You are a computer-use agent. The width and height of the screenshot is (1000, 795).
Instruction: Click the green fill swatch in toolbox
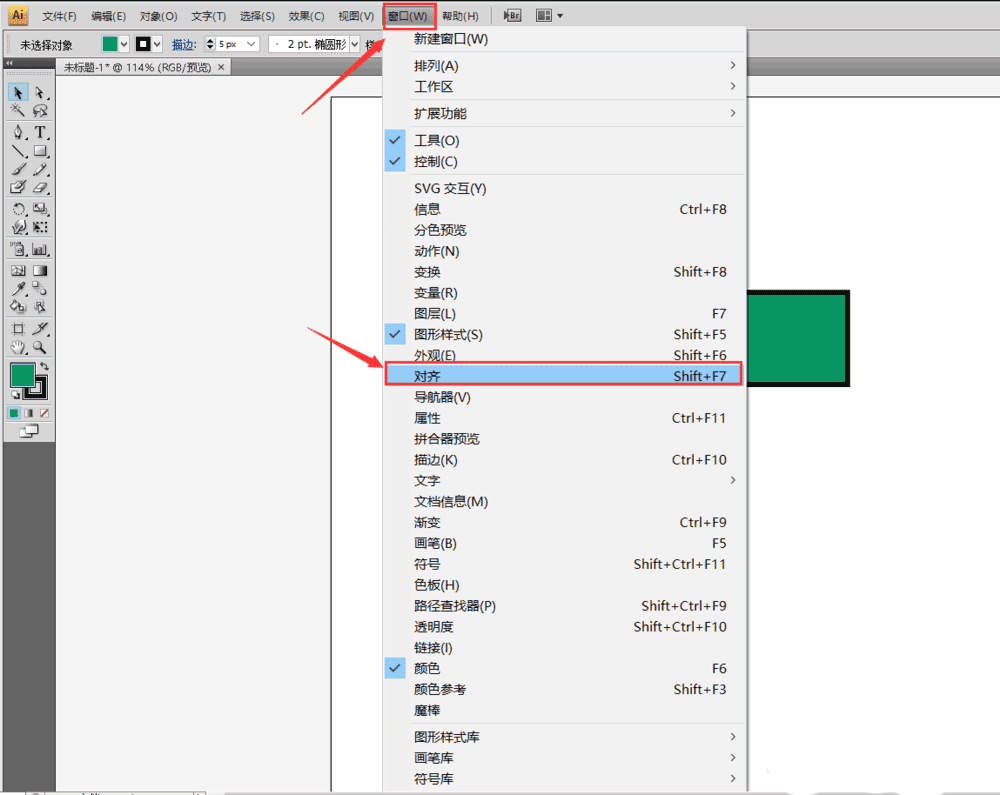(x=22, y=375)
